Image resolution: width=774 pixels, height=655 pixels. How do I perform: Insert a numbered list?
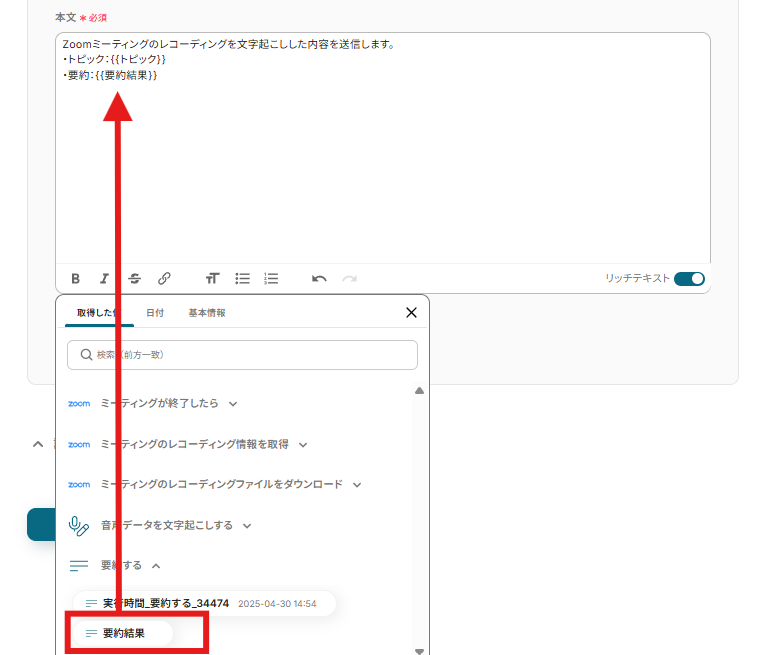(271, 279)
